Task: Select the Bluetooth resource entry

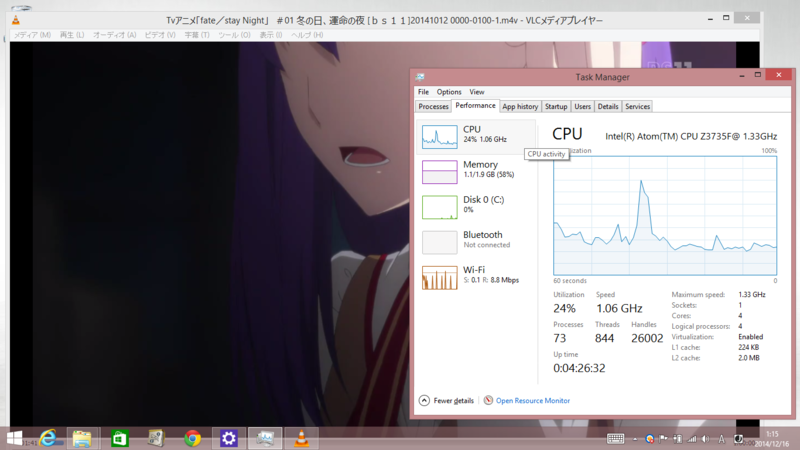Action: (x=476, y=241)
